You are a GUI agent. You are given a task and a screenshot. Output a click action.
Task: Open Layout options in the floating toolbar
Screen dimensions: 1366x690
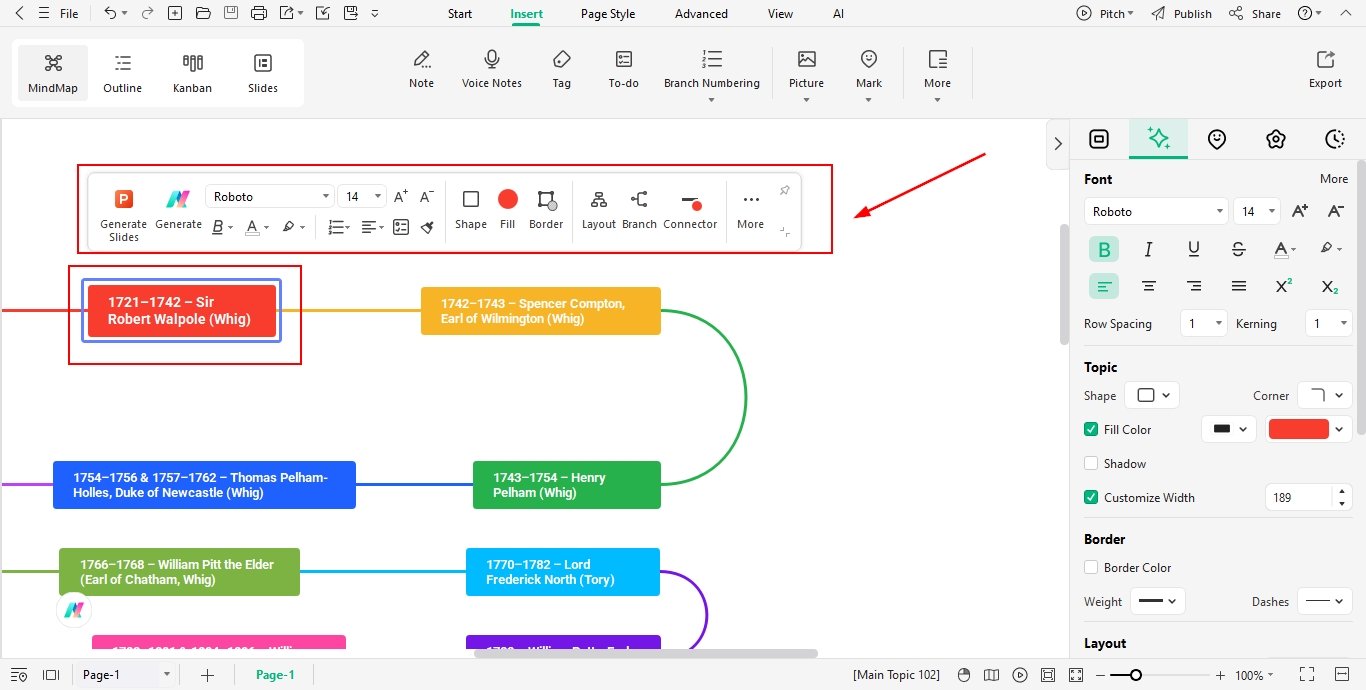click(599, 210)
